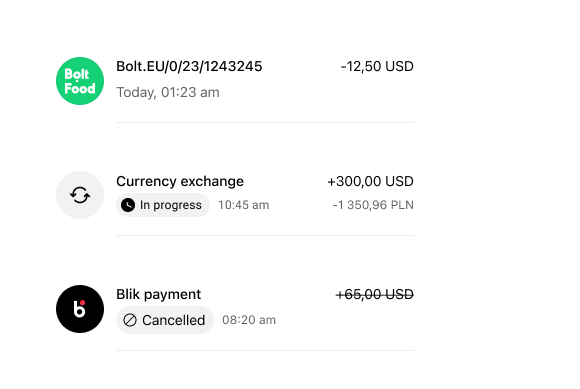
Task: Click the Today, 01:23 am timestamp
Action: pyautogui.click(x=168, y=92)
